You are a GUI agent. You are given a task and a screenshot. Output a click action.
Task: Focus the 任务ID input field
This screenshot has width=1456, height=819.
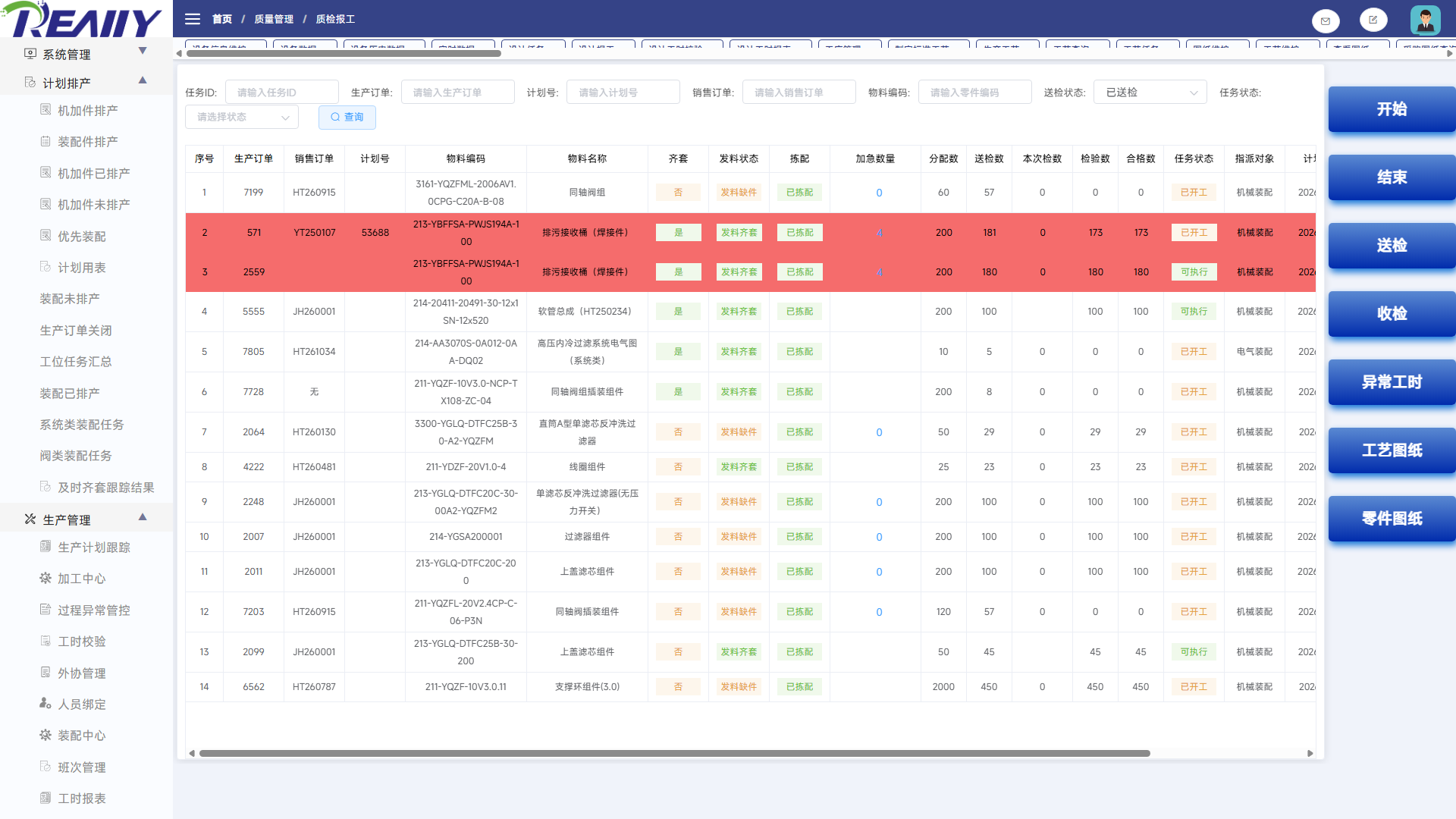[282, 93]
